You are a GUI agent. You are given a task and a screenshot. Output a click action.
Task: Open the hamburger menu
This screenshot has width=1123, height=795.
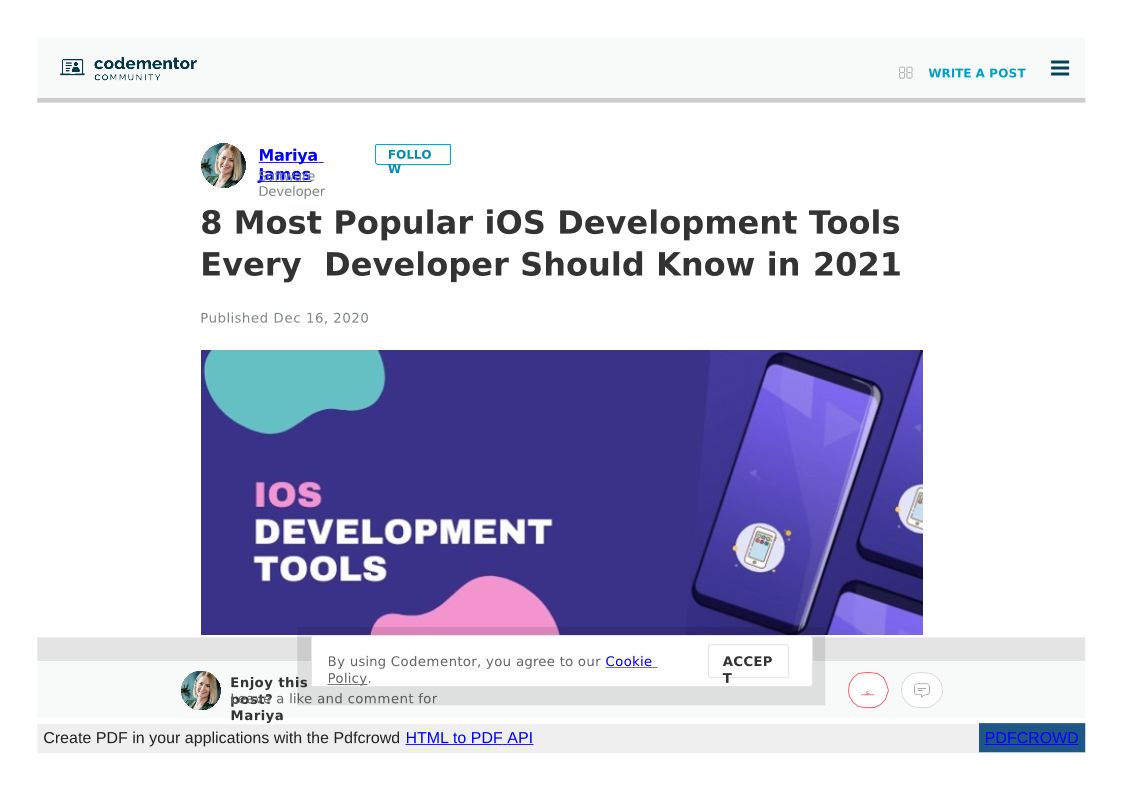point(1060,69)
